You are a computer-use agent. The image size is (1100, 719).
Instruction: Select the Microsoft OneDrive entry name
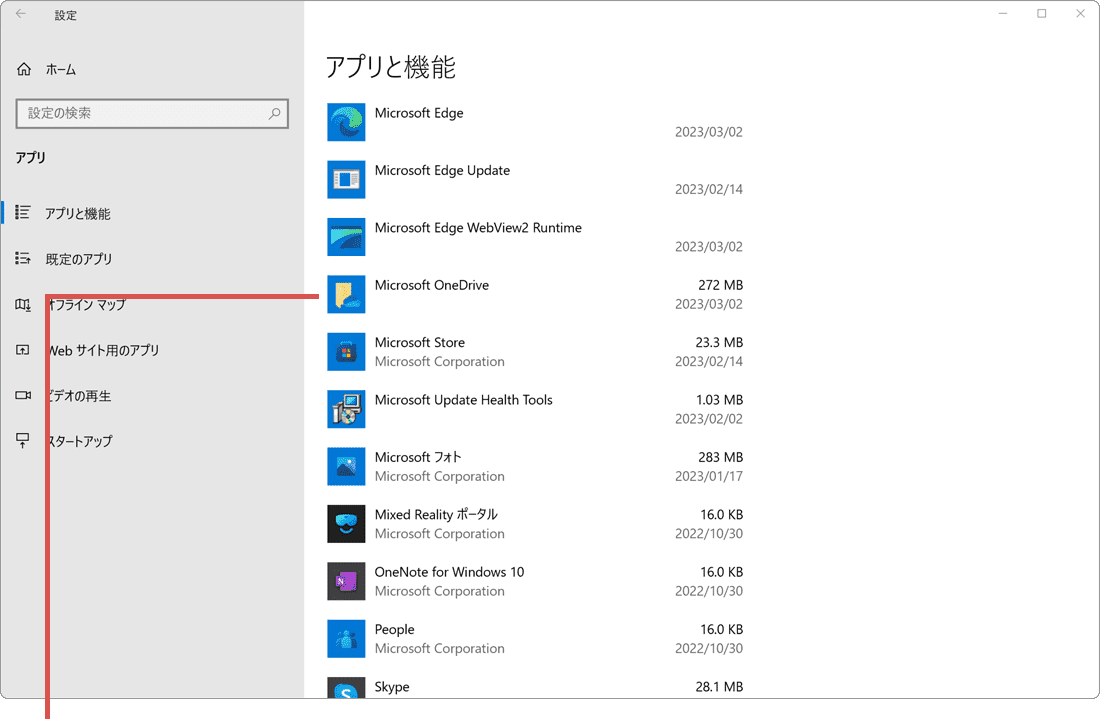click(431, 285)
